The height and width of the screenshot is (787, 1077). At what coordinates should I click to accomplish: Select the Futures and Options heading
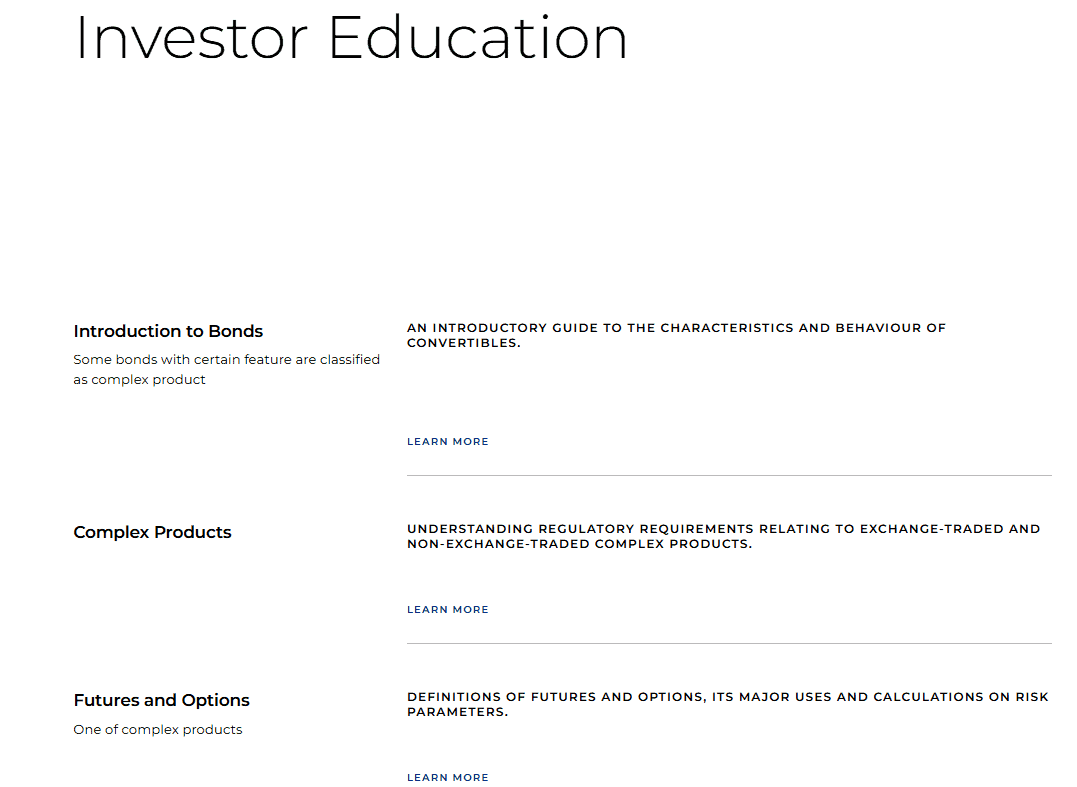coord(161,700)
